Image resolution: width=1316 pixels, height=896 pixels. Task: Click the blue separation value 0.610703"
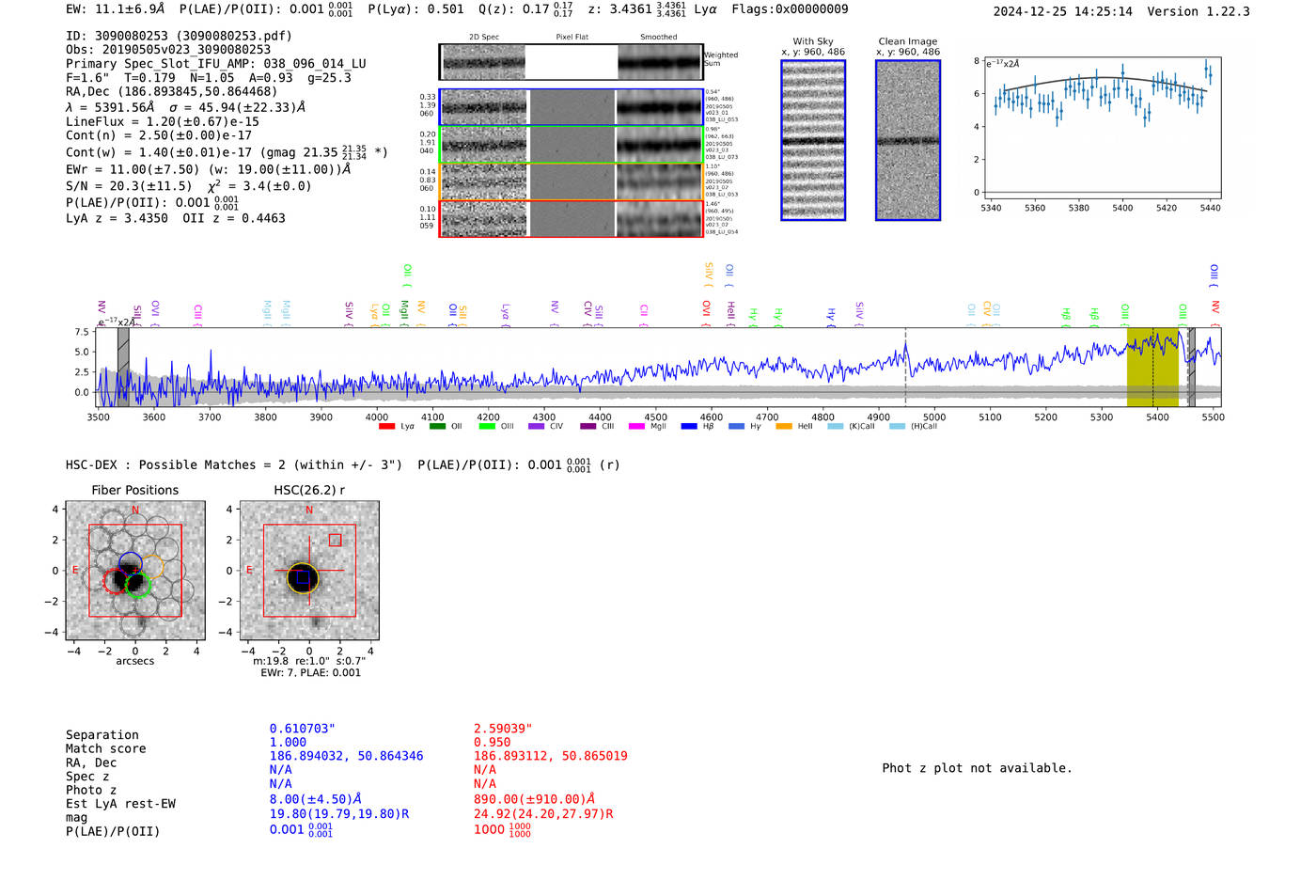(303, 729)
